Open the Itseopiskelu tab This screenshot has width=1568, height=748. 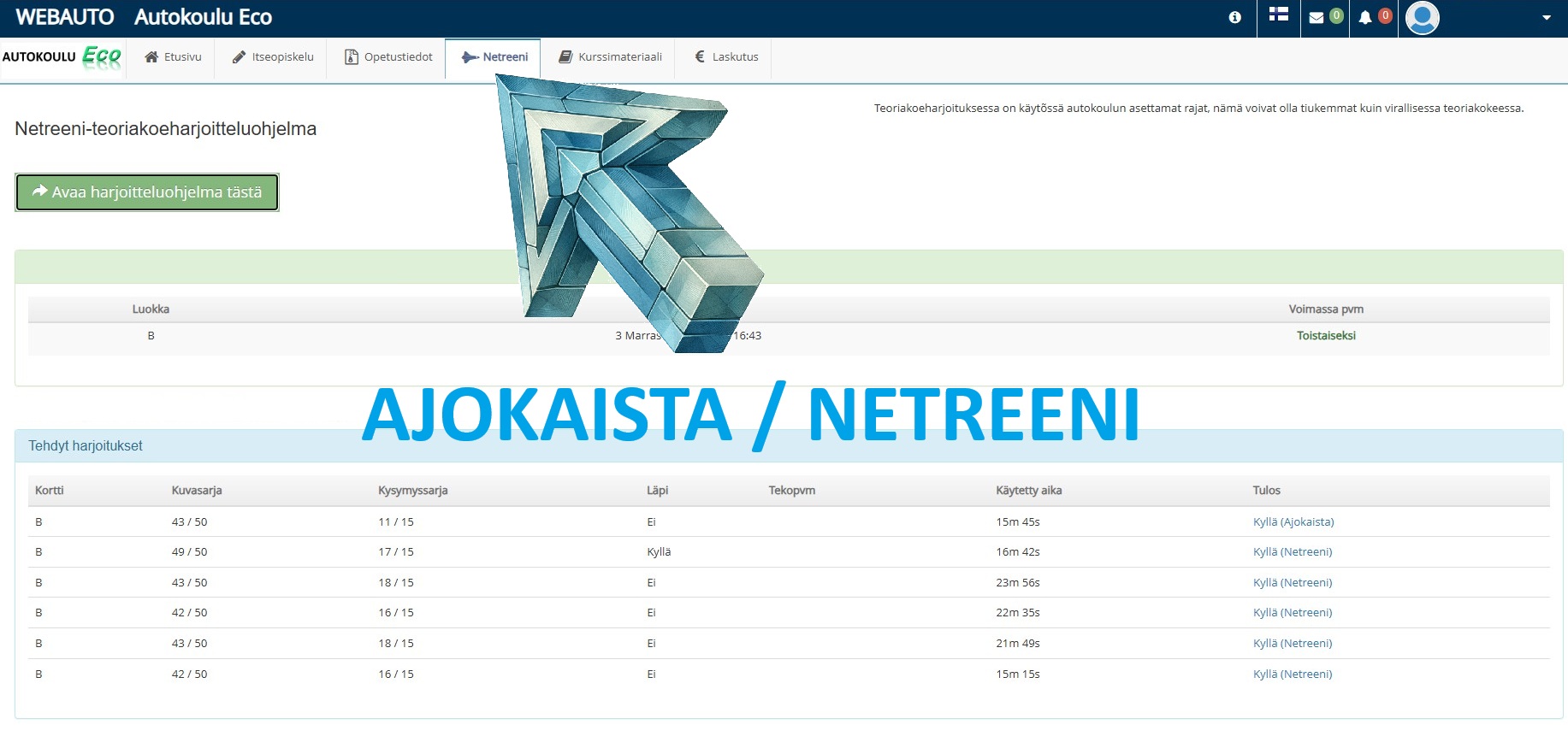click(273, 57)
